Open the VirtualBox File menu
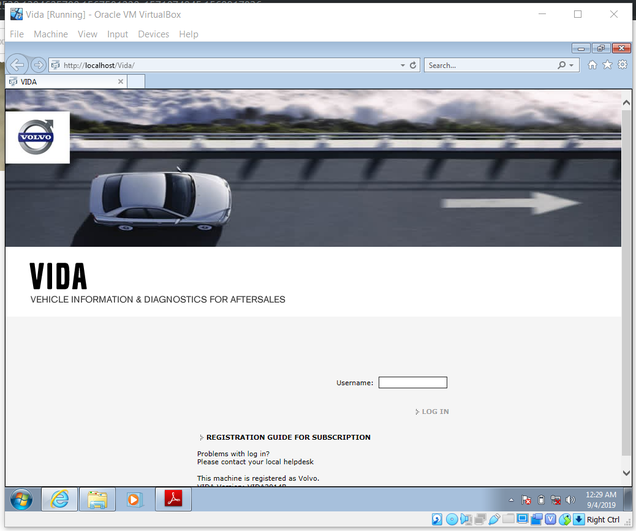Screen dimensions: 636x531 pos(17,34)
